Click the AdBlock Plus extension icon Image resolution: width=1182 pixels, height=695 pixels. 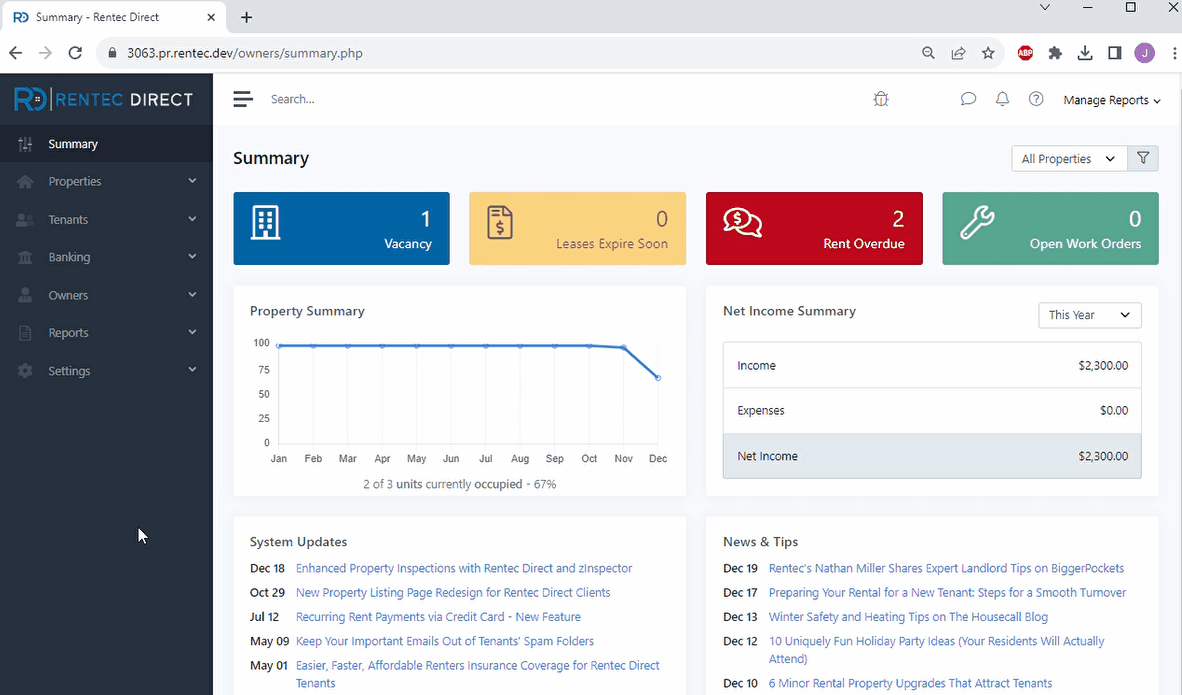tap(1024, 53)
